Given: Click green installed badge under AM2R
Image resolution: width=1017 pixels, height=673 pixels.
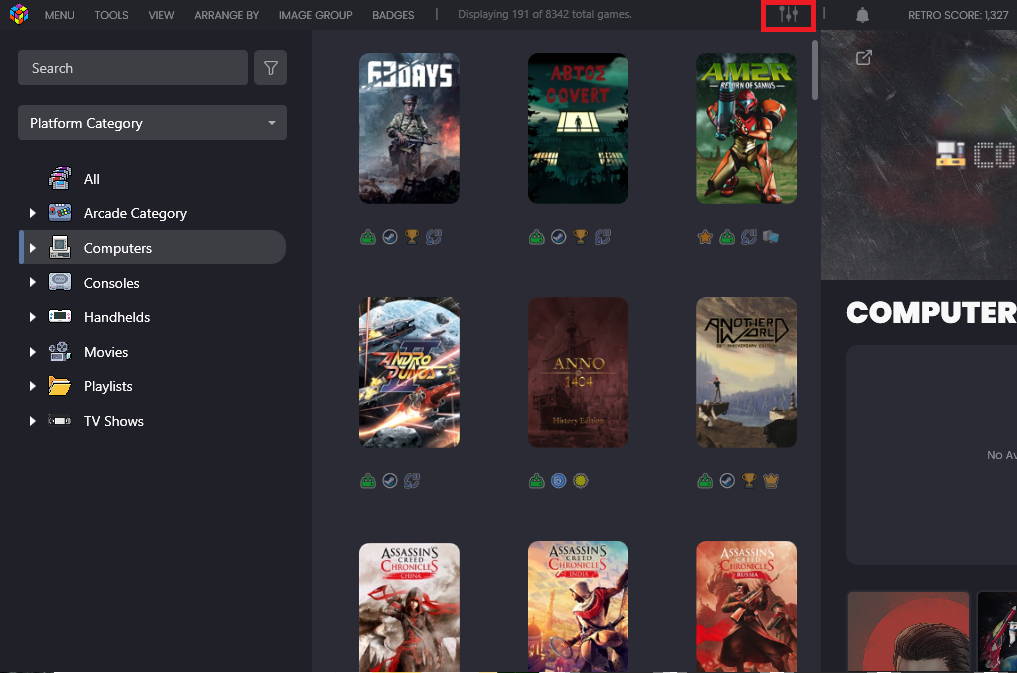Looking at the screenshot, I should tap(727, 237).
